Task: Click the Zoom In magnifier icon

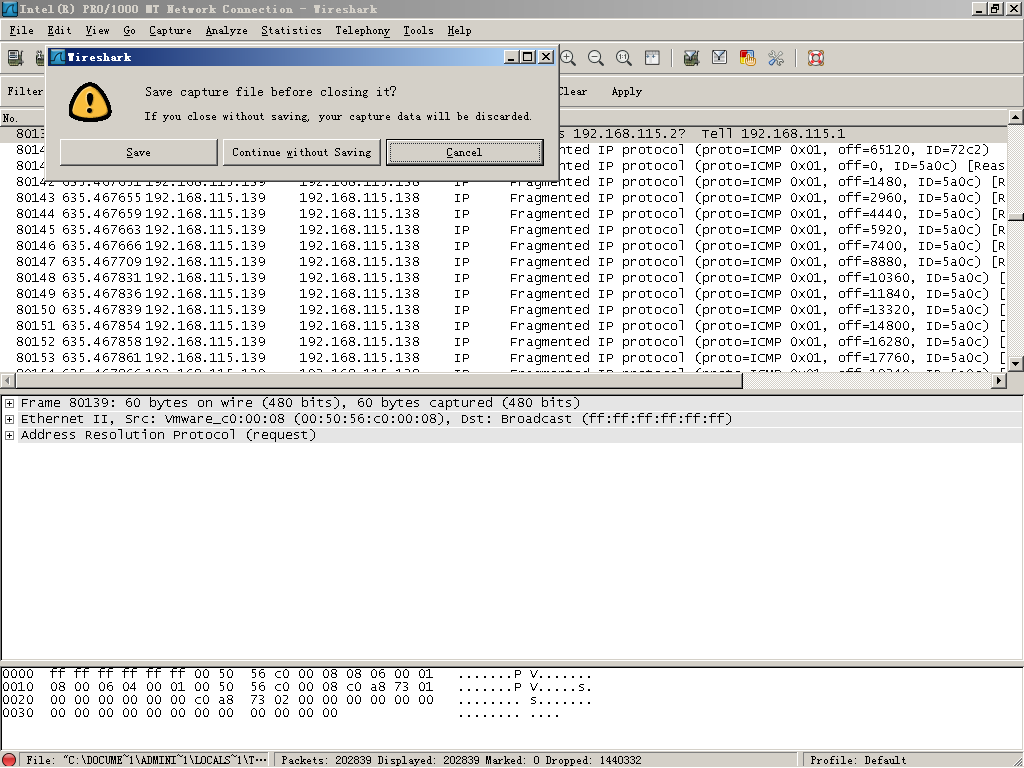Action: [568, 58]
